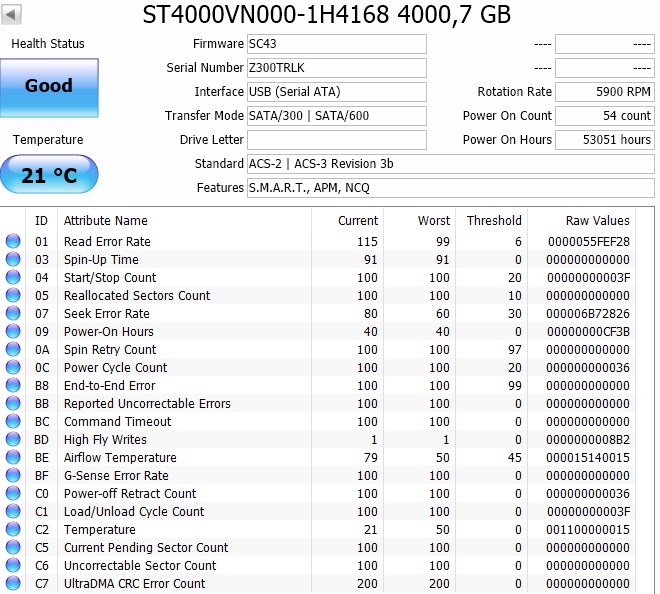Image resolution: width=660 pixels, height=594 pixels.
Task: Click status orb for Command Timeout
Action: tap(13, 421)
